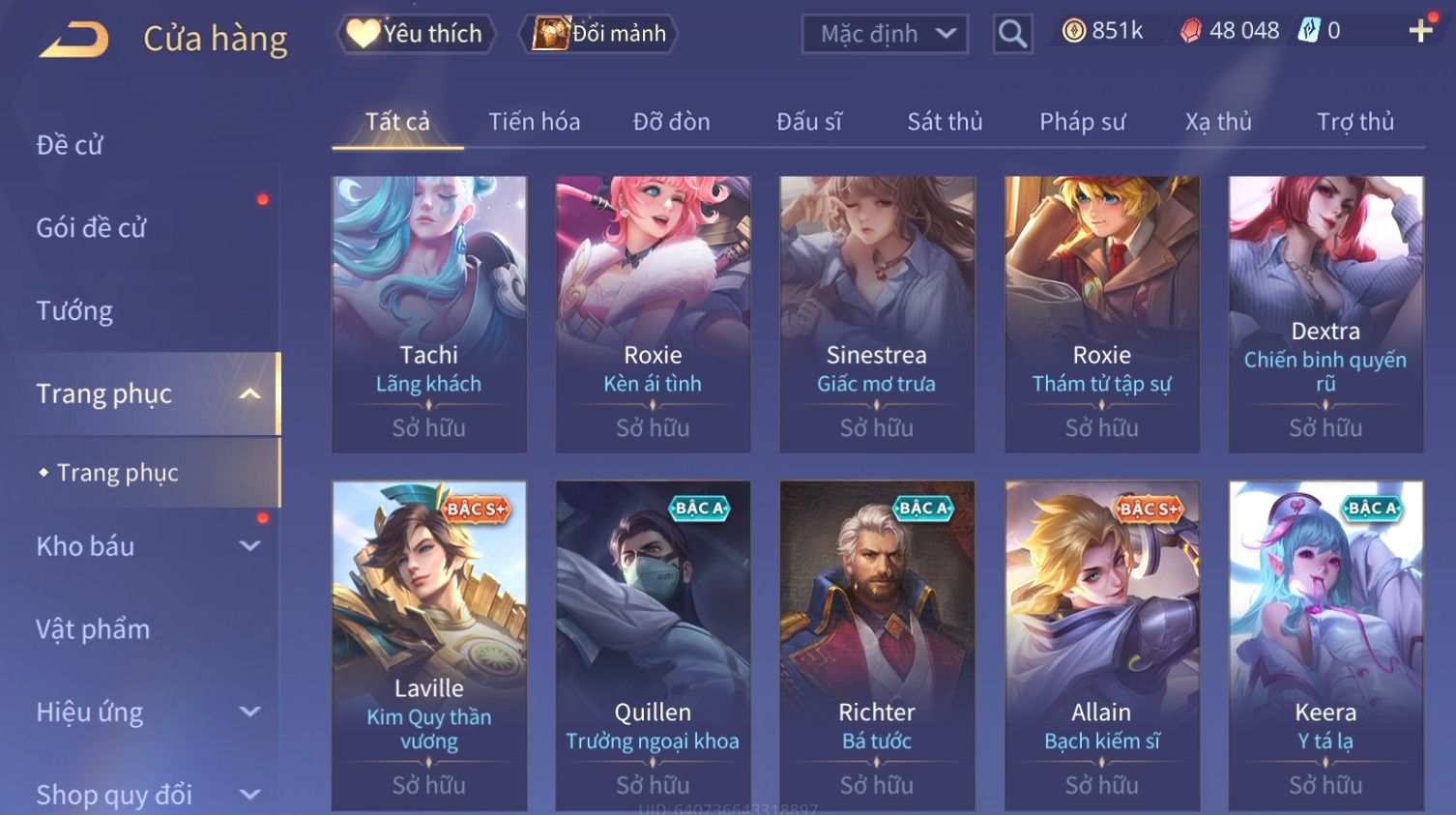Switch to the Pháp sư tab
Viewport: 1456px width, 815px height.
click(x=1083, y=122)
